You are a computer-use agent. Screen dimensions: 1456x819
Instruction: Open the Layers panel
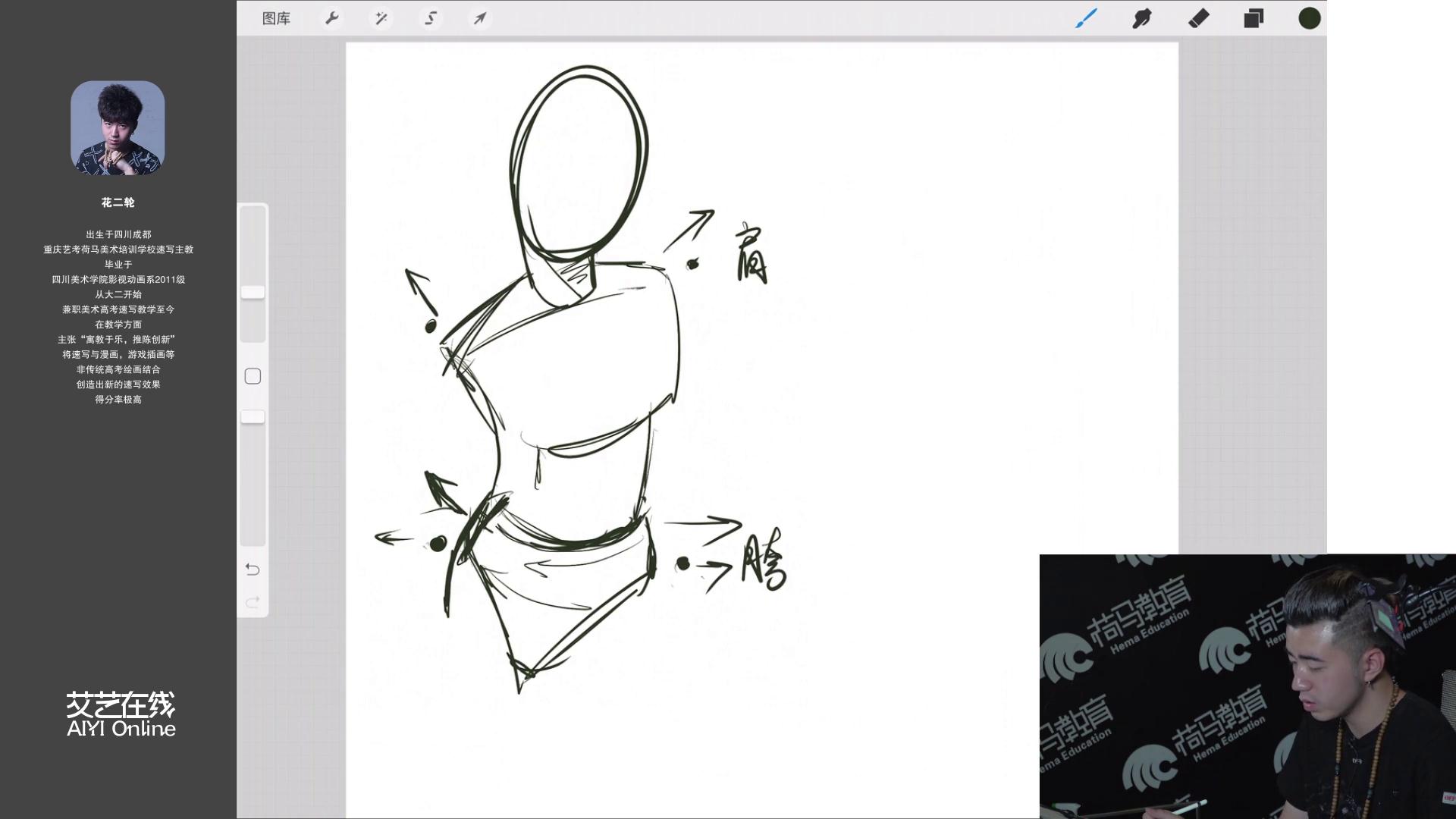[1254, 18]
